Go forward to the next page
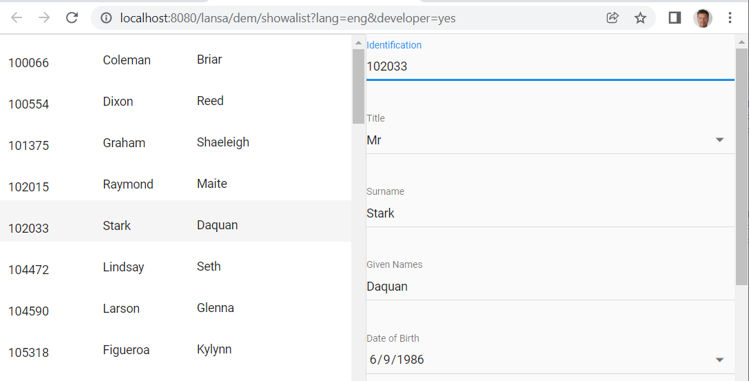Screen dimensions: 750x381 tap(44, 18)
